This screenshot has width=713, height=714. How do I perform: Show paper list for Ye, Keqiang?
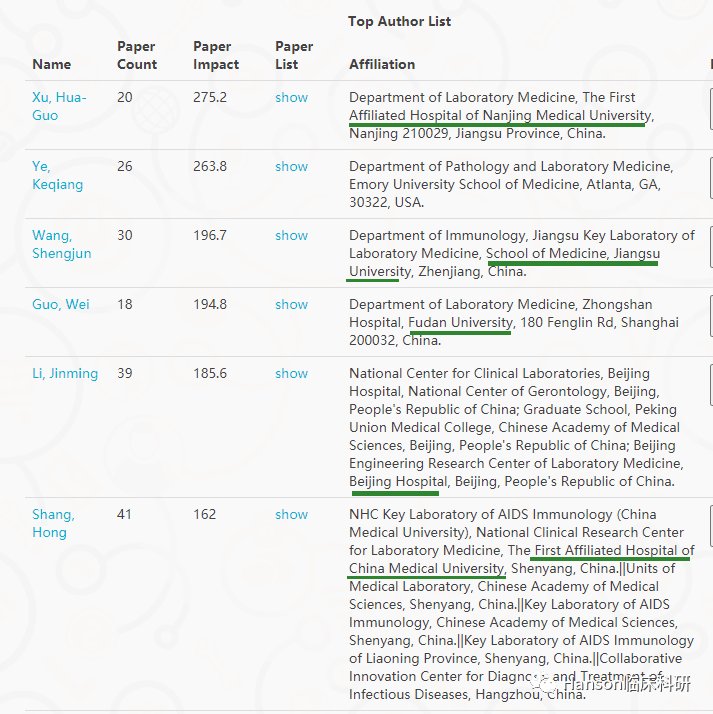click(x=291, y=166)
